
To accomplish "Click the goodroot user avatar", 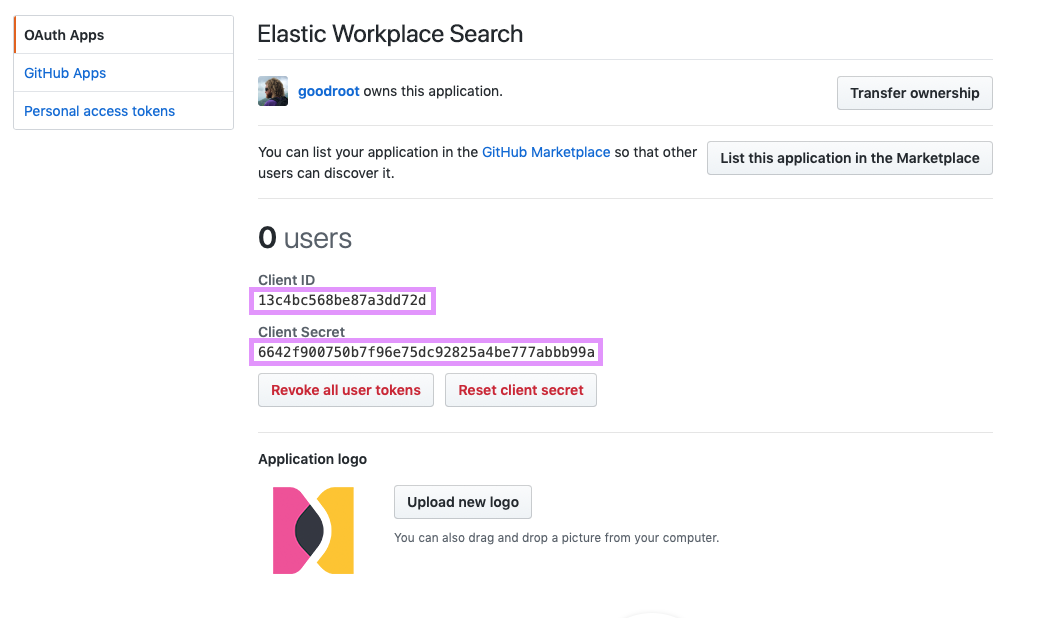I will (x=273, y=91).
